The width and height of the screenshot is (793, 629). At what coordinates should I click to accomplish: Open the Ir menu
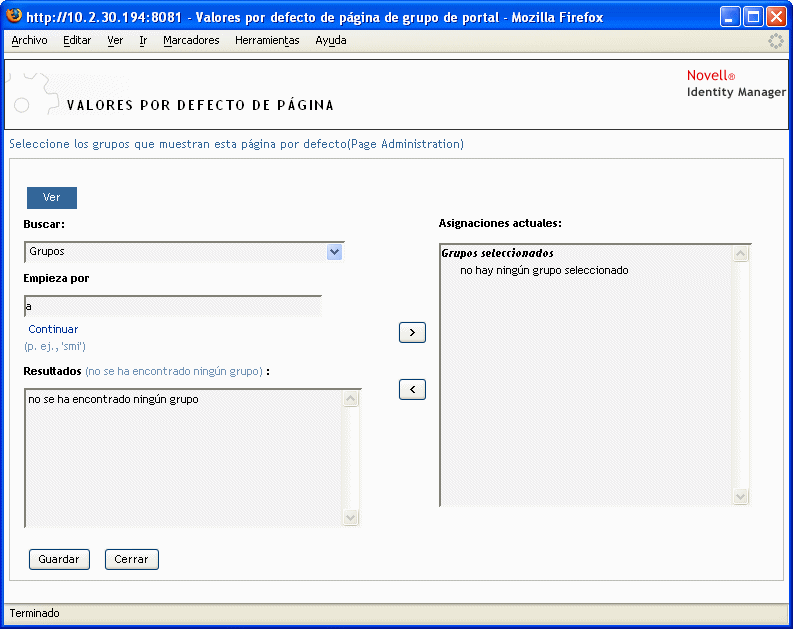click(143, 40)
